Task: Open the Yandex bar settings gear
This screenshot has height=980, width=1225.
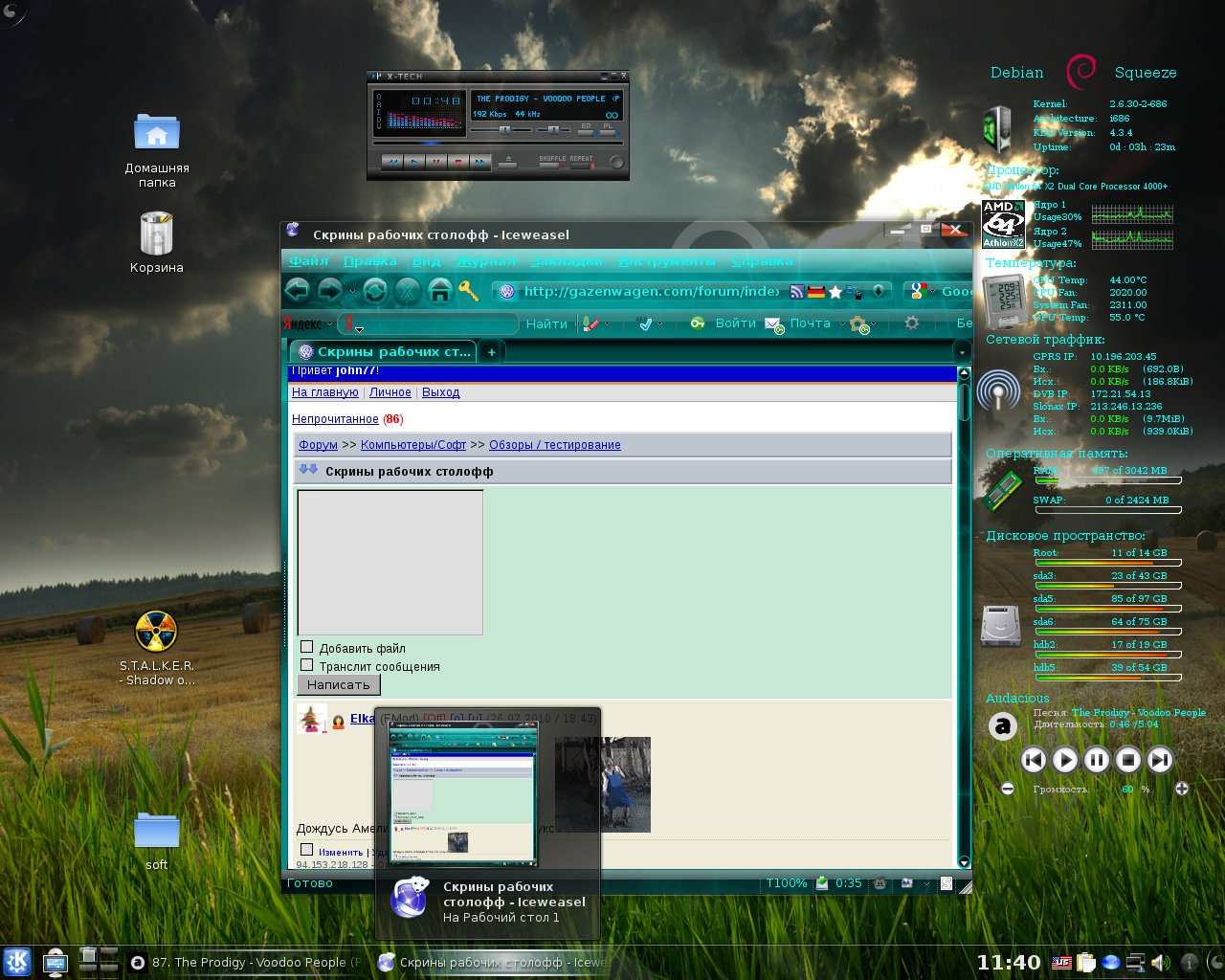Action: [x=912, y=323]
